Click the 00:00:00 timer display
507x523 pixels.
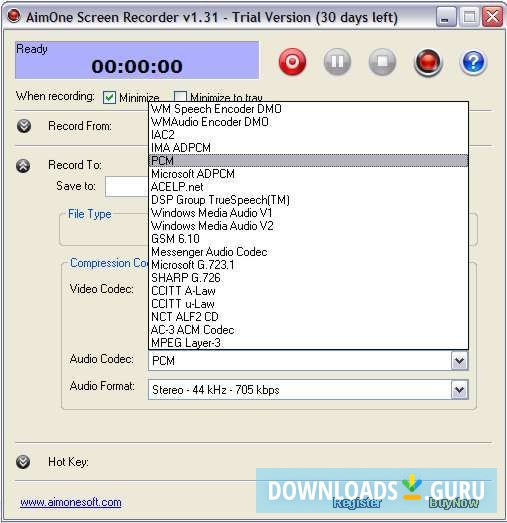click(x=137, y=66)
